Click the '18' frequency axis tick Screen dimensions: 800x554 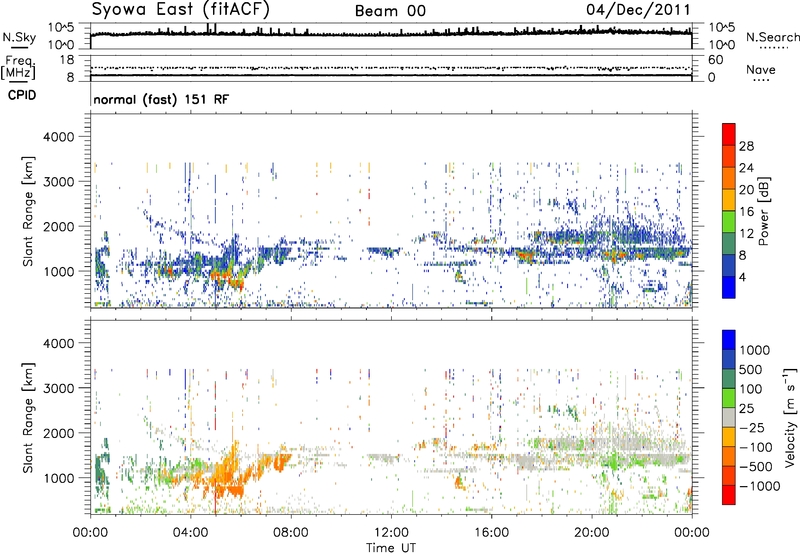coord(67,60)
